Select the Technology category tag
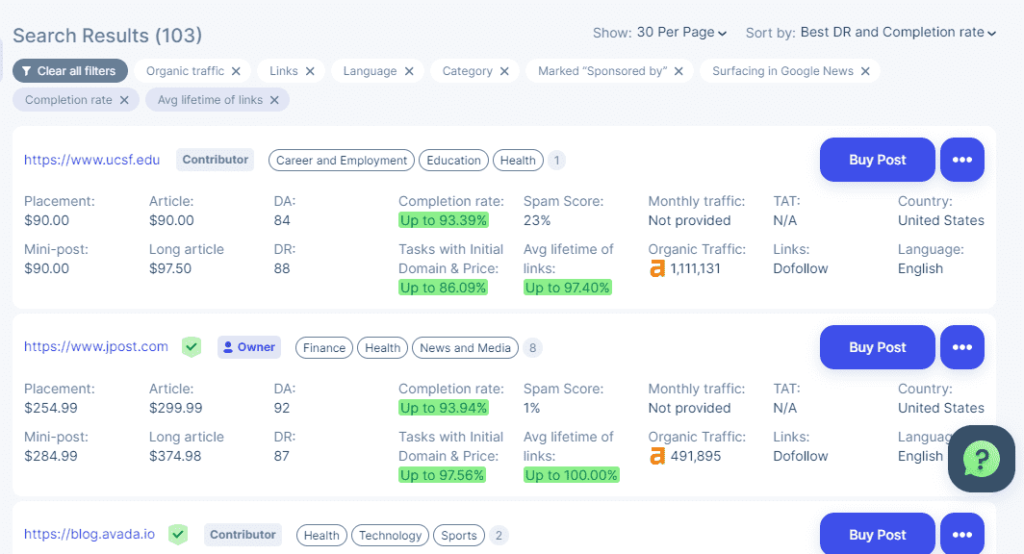 pos(390,535)
